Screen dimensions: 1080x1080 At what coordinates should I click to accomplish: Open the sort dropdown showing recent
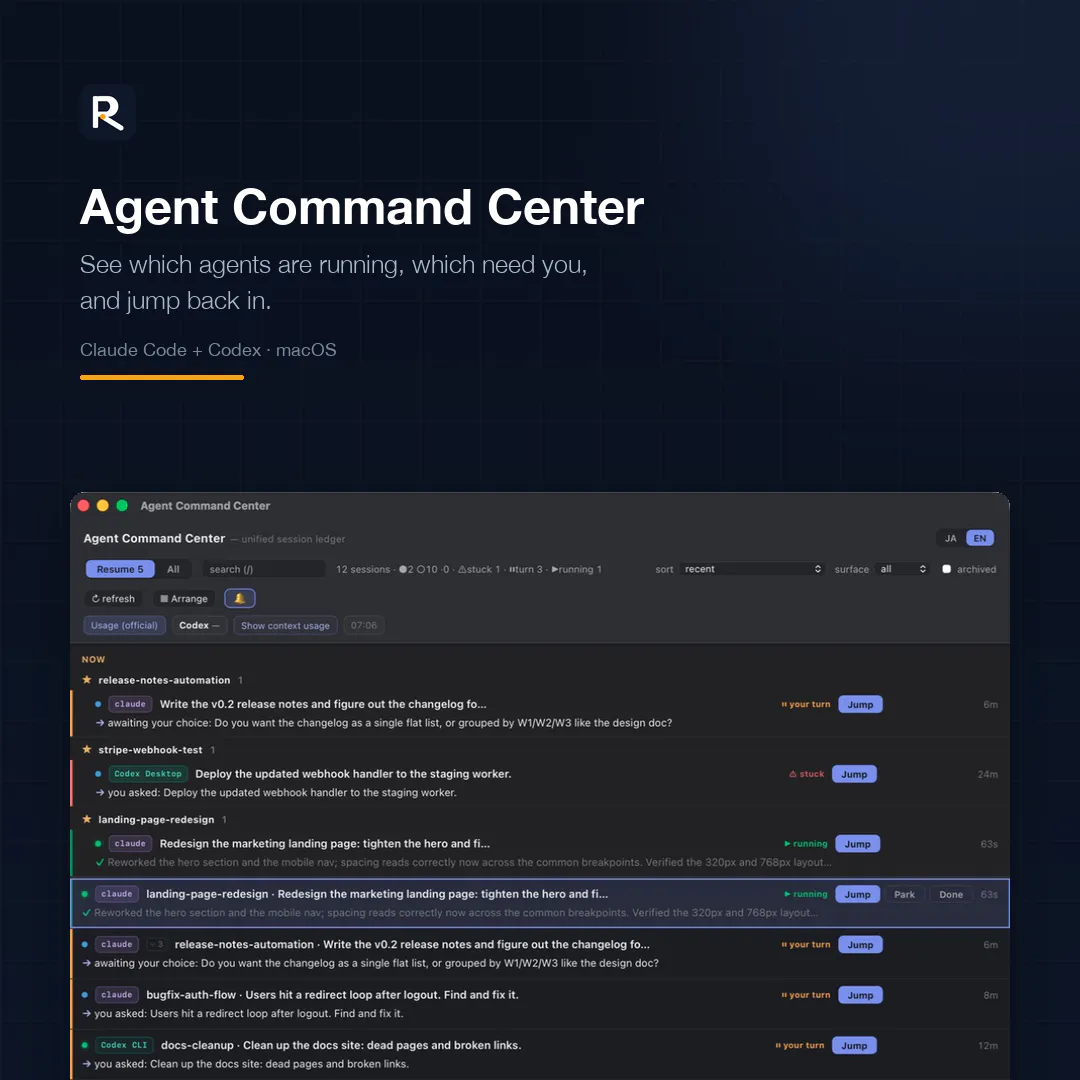point(752,569)
